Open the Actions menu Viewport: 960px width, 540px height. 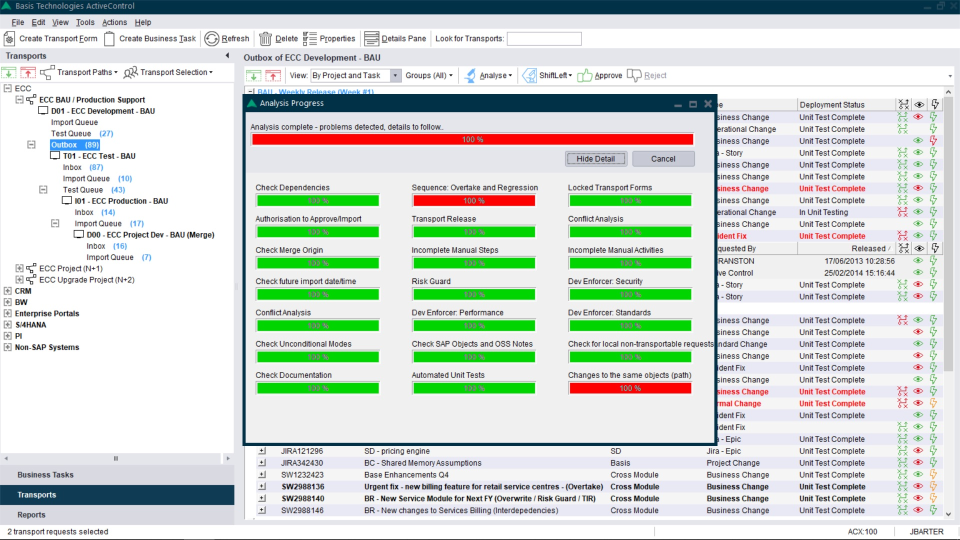pyautogui.click(x=114, y=23)
